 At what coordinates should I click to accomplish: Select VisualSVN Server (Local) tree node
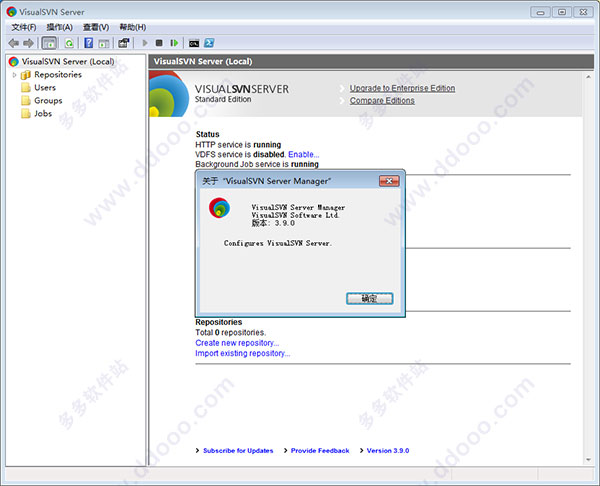pyautogui.click(x=68, y=62)
